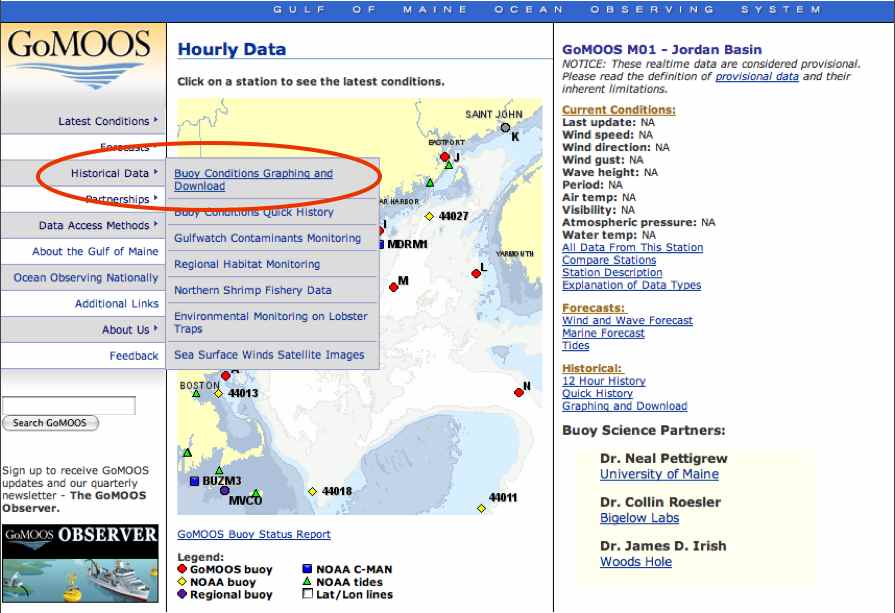Open Quick History in Historical section
This screenshot has width=895, height=613.
tap(597, 393)
